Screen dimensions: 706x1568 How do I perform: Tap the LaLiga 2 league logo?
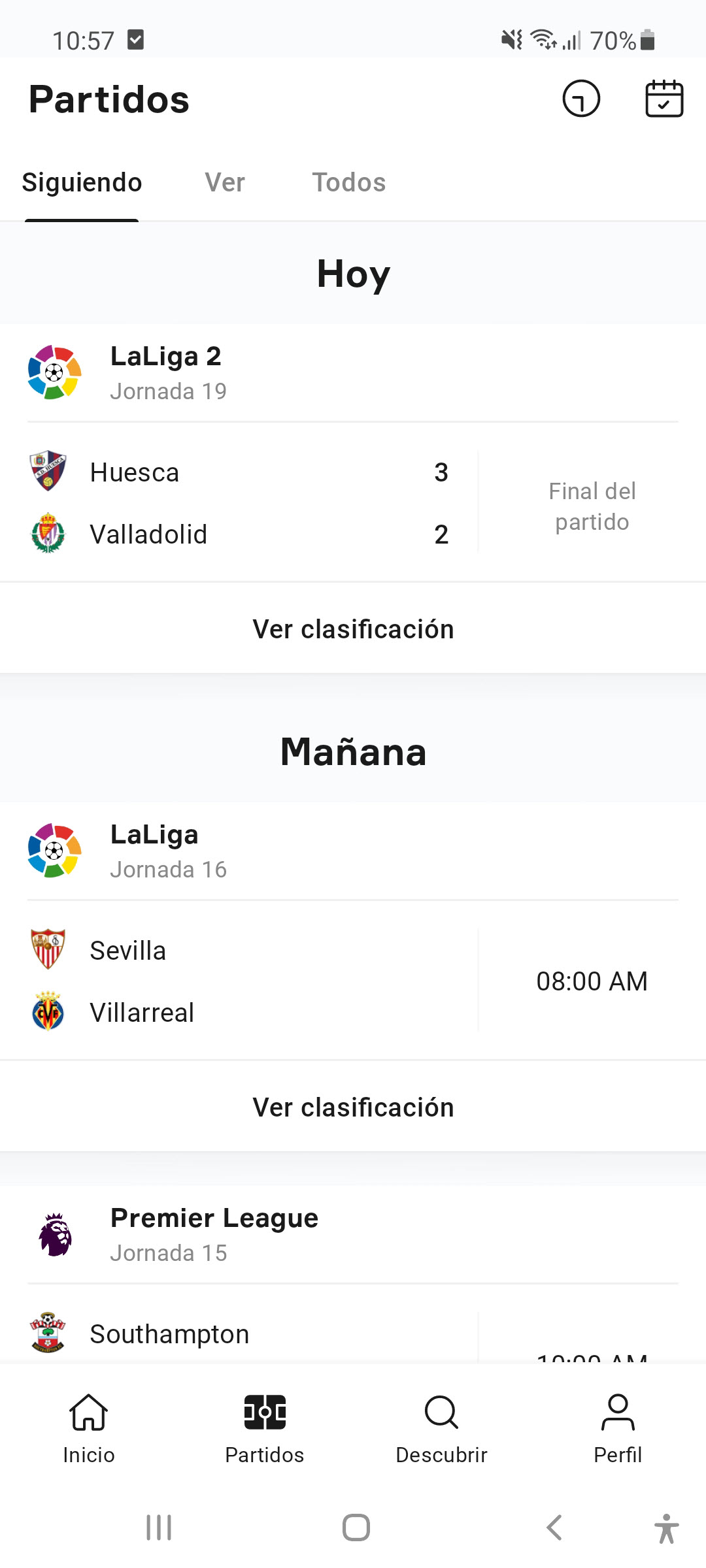(55, 372)
